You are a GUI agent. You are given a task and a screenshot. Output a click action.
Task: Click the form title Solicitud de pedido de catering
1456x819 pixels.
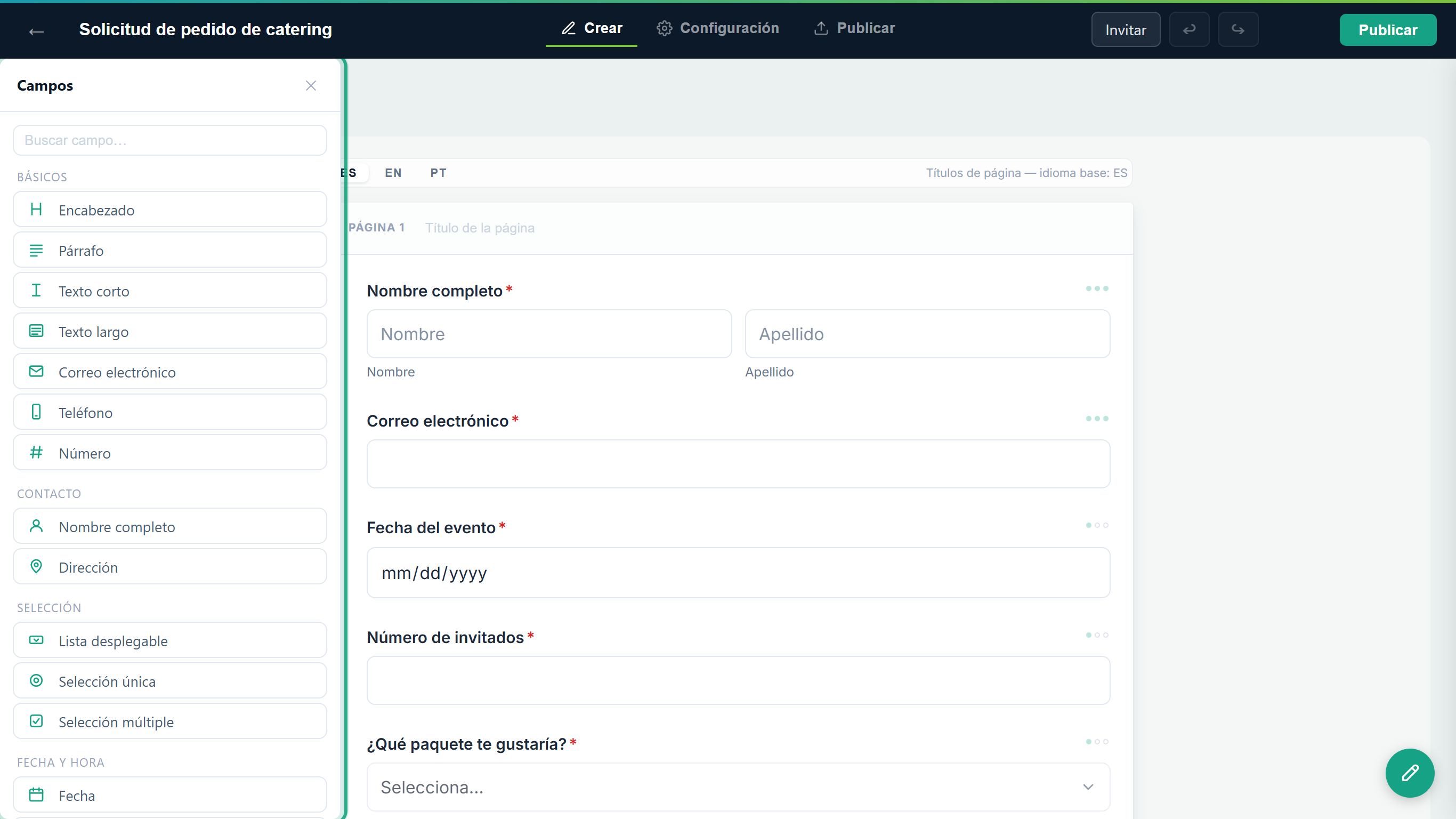click(206, 29)
